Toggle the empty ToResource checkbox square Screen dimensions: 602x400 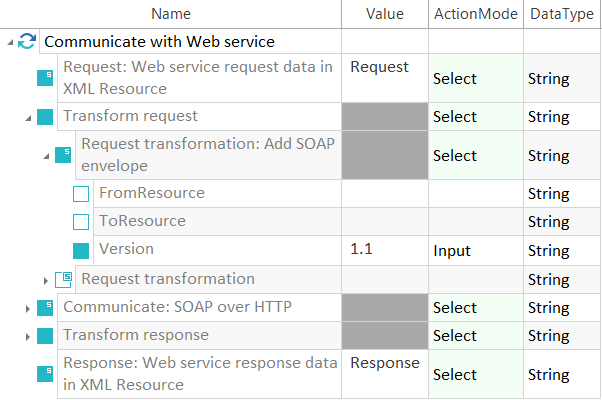point(81,222)
